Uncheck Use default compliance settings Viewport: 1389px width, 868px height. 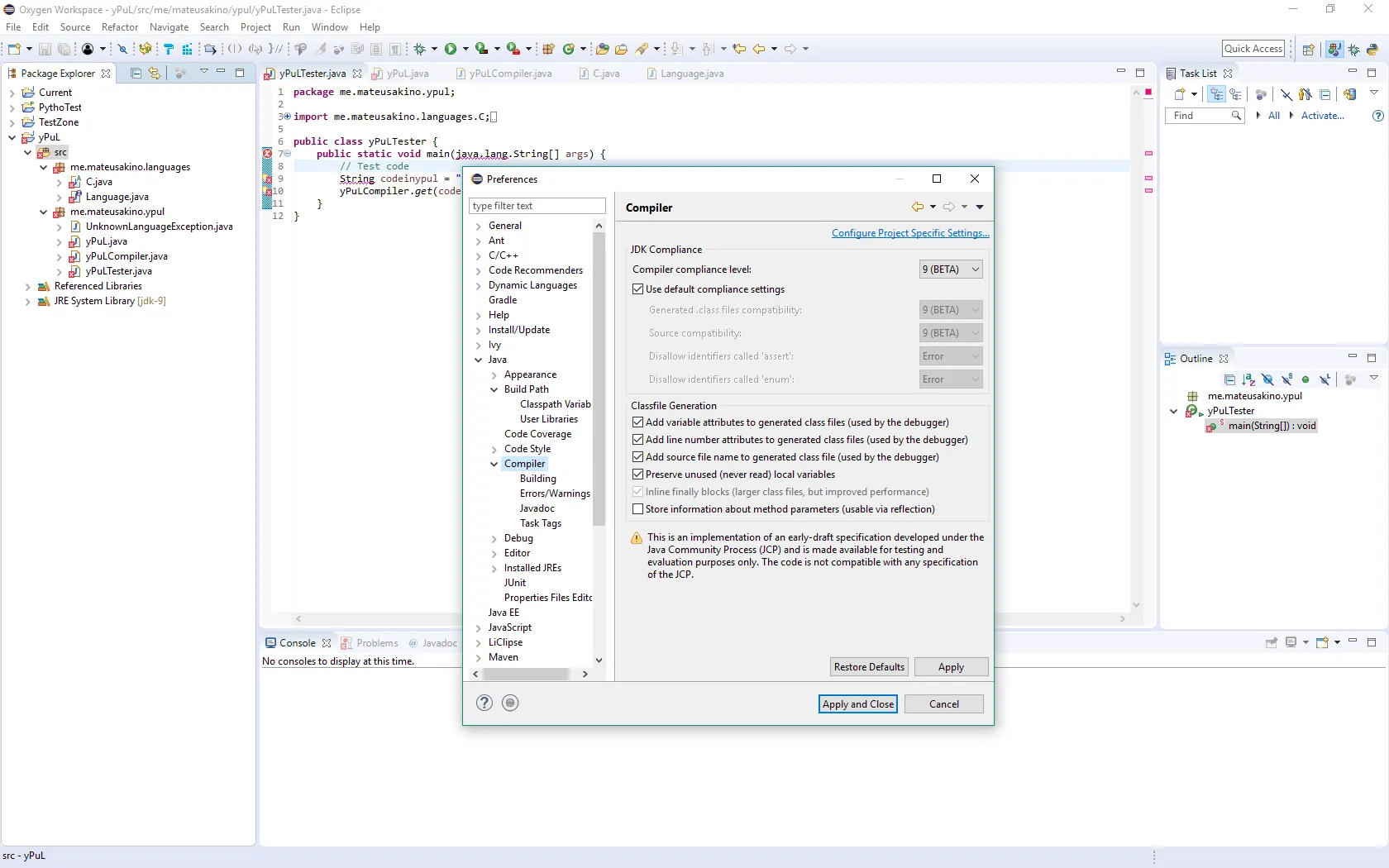[x=637, y=289]
